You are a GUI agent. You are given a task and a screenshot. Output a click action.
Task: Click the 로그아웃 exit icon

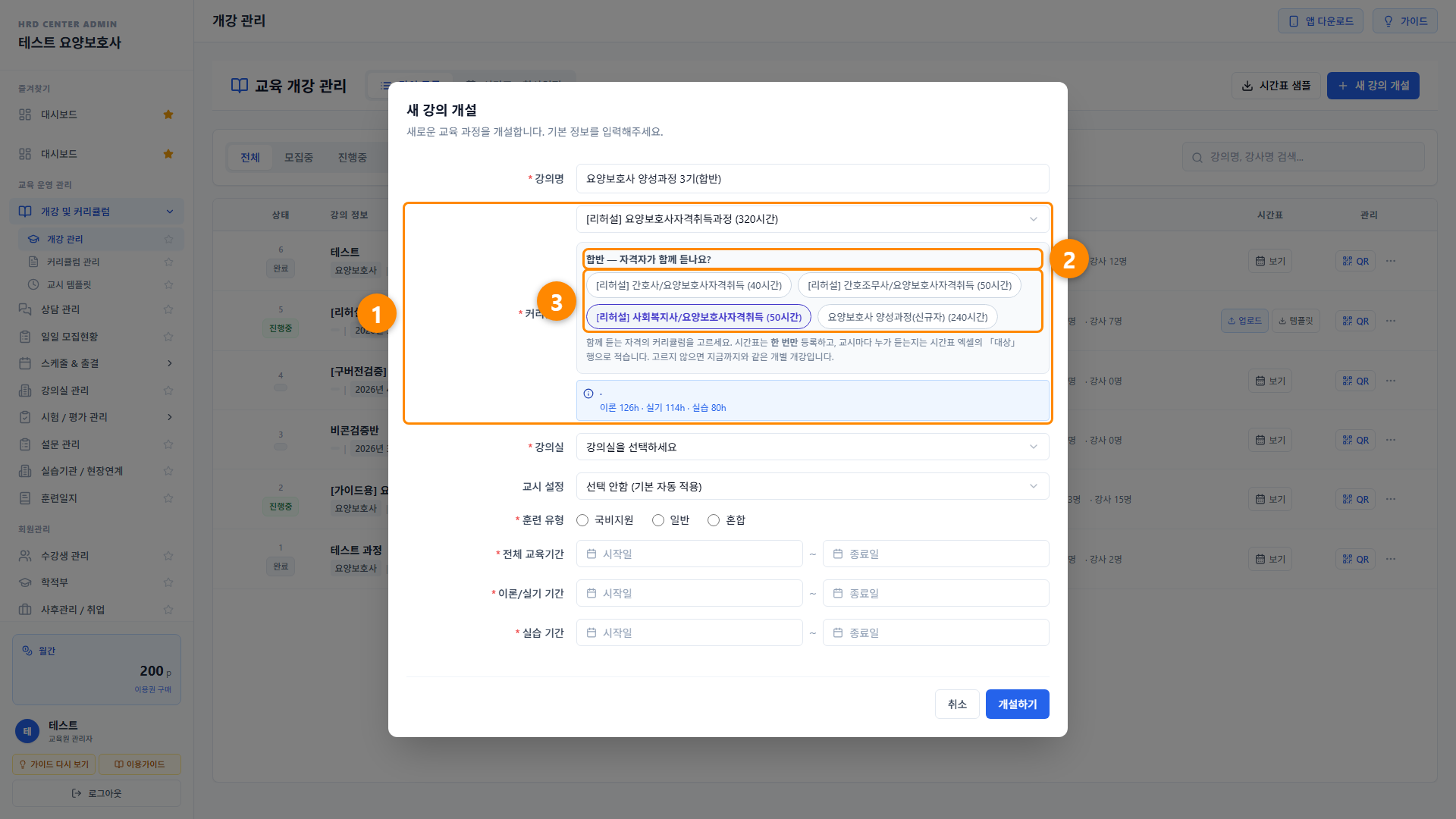tap(77, 793)
